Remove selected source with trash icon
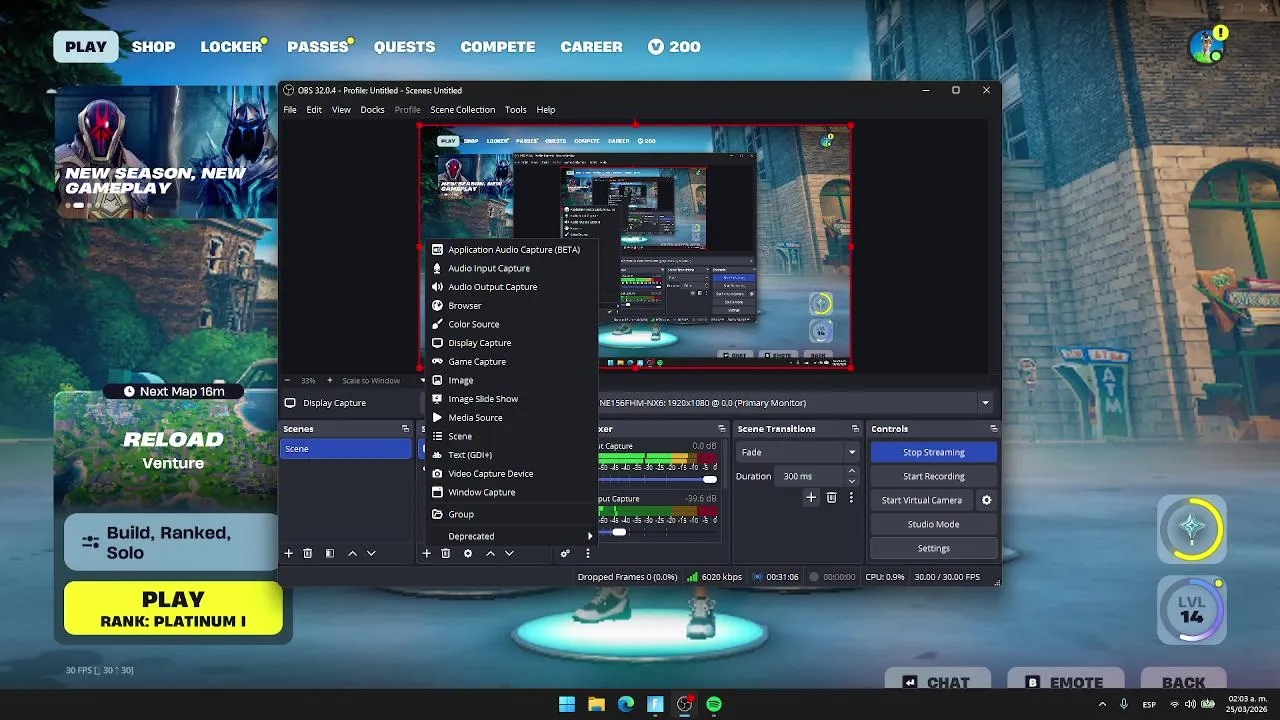 [446, 553]
